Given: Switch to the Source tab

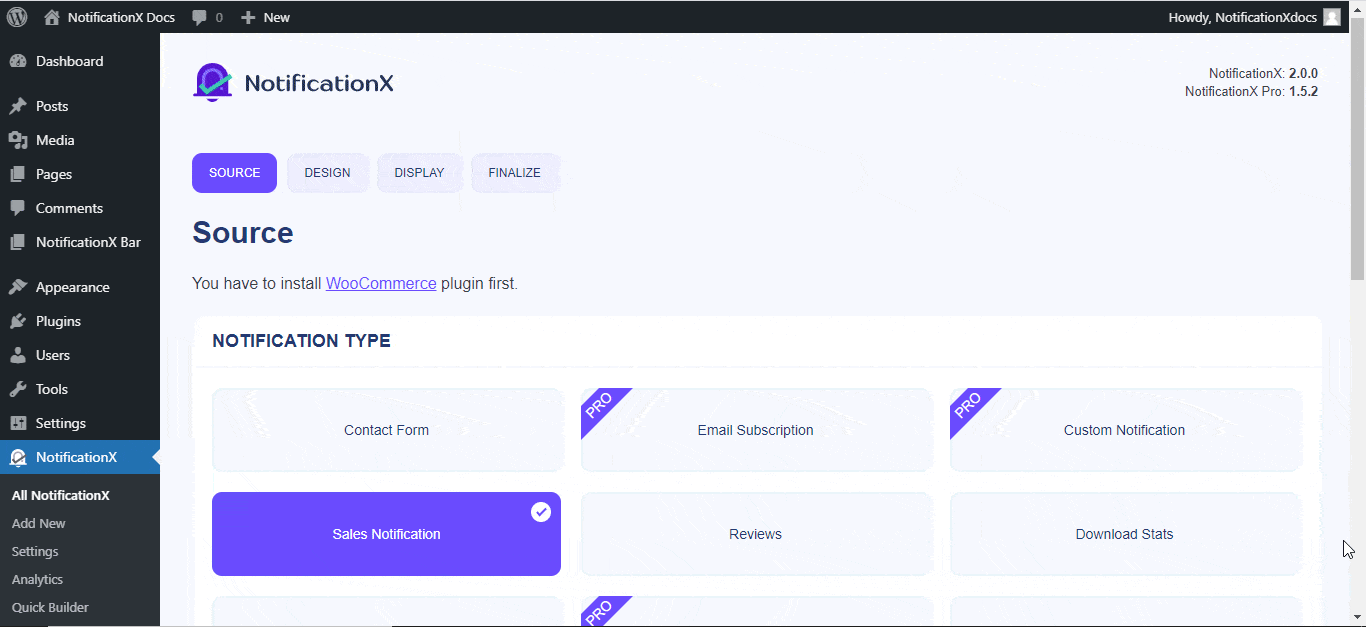Looking at the screenshot, I should click(x=234, y=173).
